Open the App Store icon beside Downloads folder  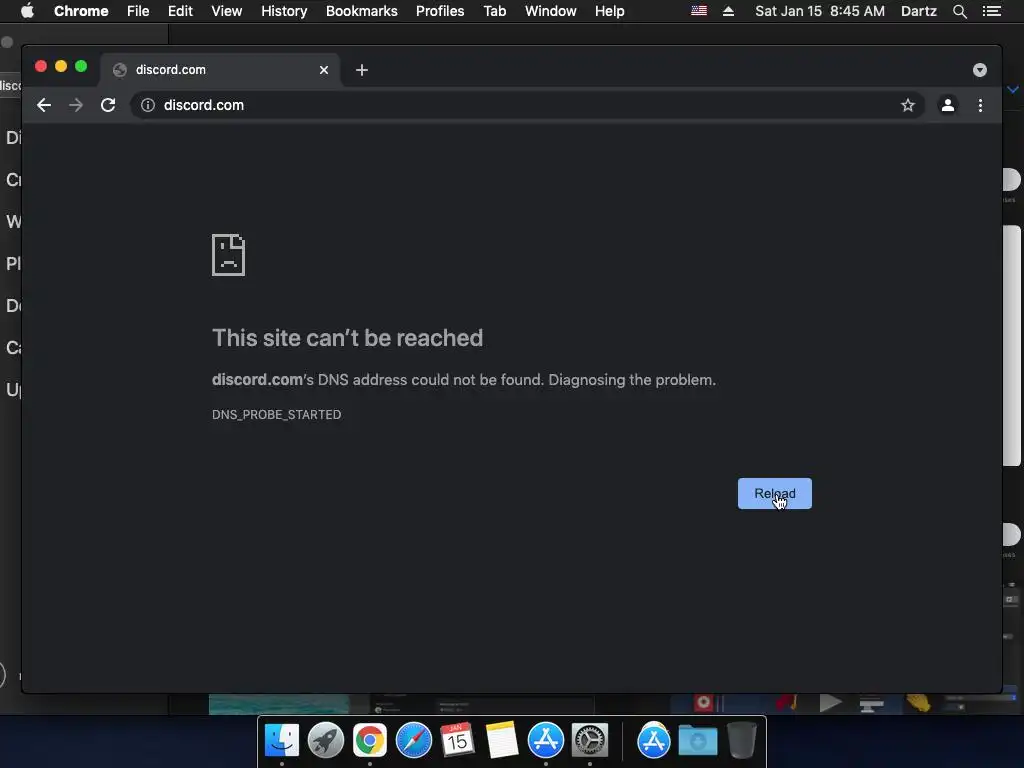[654, 741]
